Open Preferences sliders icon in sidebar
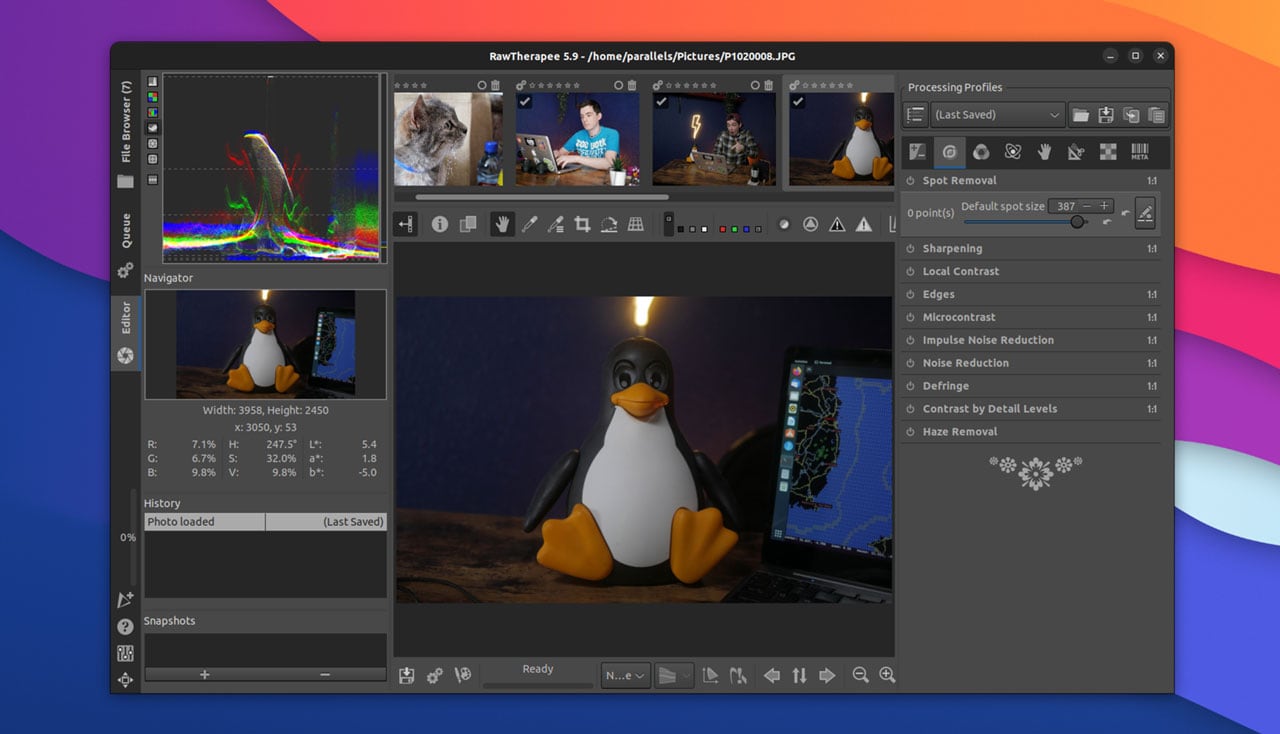The width and height of the screenshot is (1280, 734). [x=125, y=654]
